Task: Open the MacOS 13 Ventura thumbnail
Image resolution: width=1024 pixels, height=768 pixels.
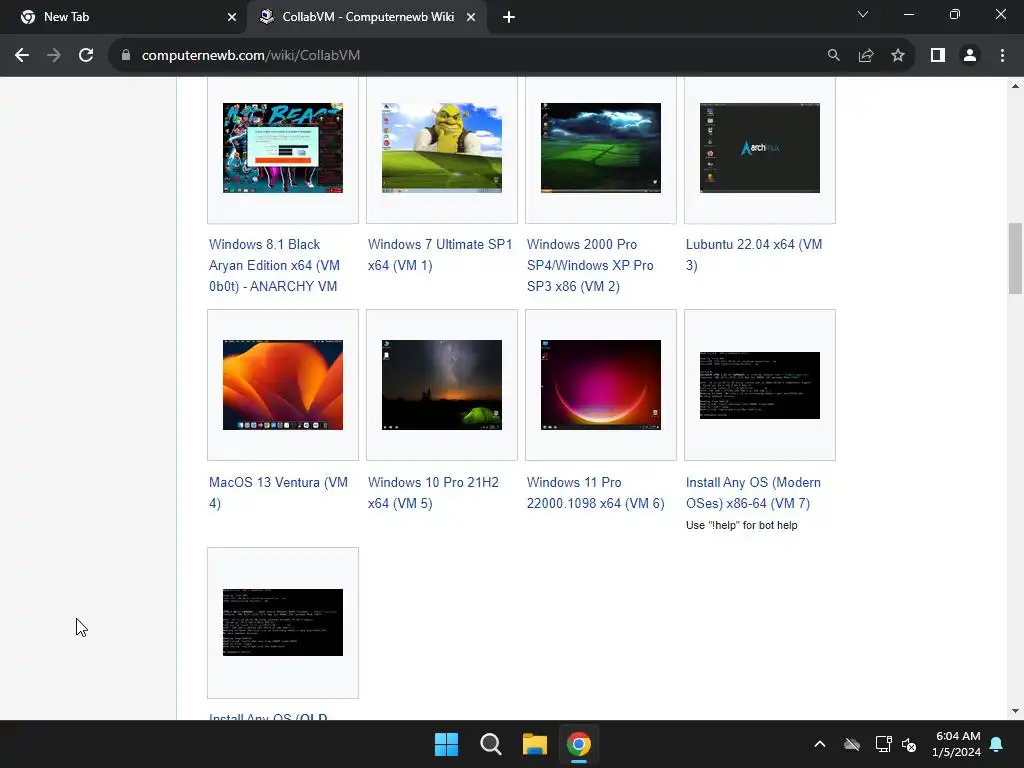Action: point(283,385)
